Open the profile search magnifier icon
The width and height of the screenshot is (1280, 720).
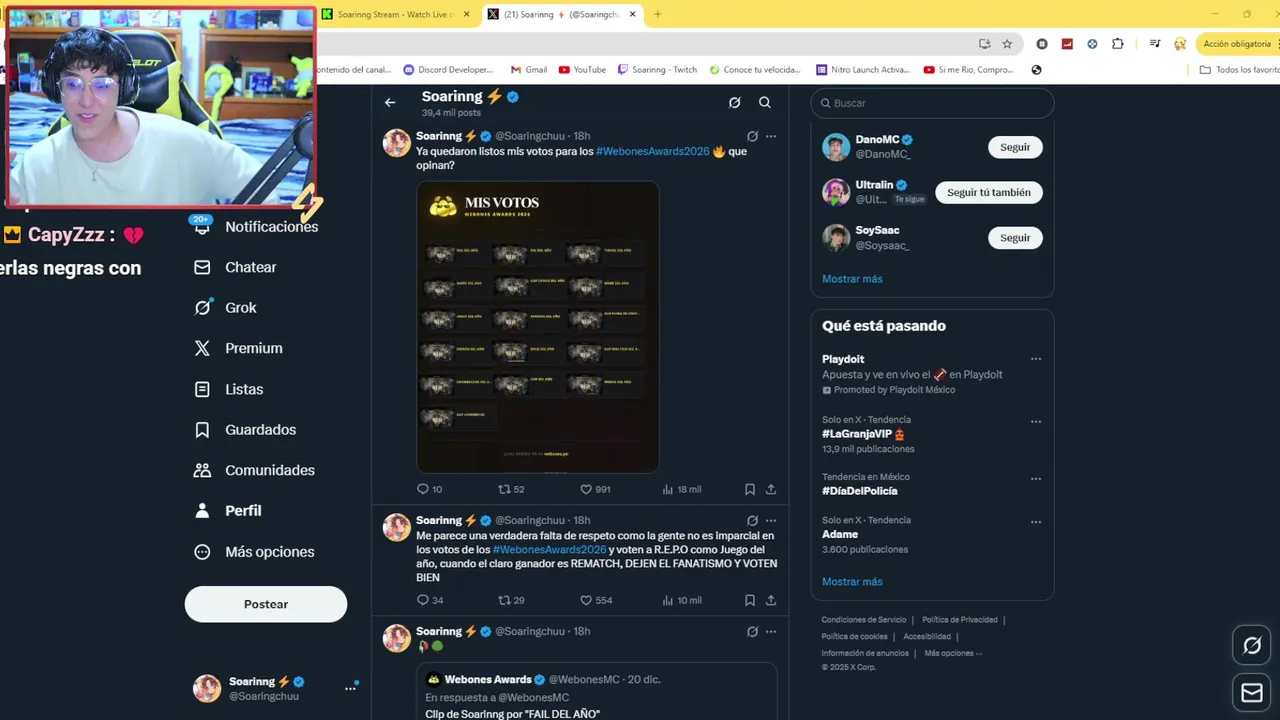(x=765, y=102)
